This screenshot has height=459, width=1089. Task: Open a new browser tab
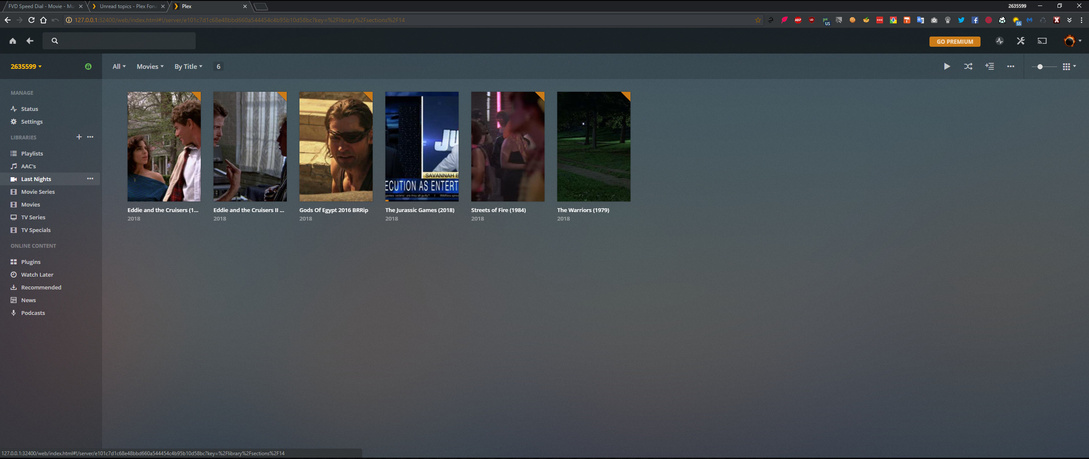tap(261, 6)
